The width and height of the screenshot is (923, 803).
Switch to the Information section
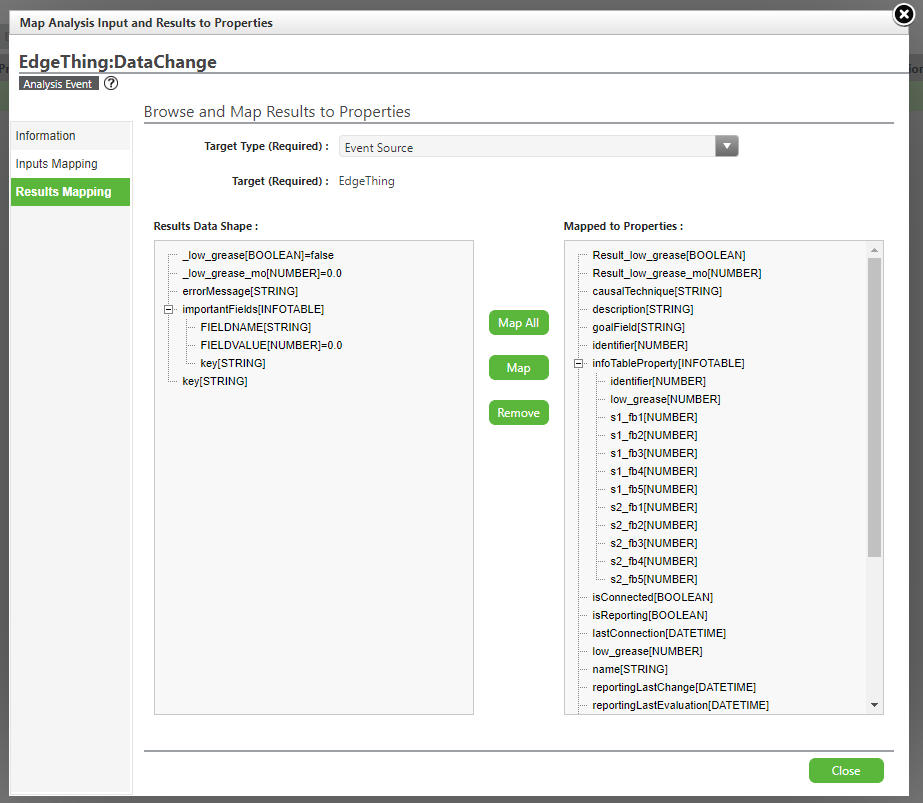point(44,135)
